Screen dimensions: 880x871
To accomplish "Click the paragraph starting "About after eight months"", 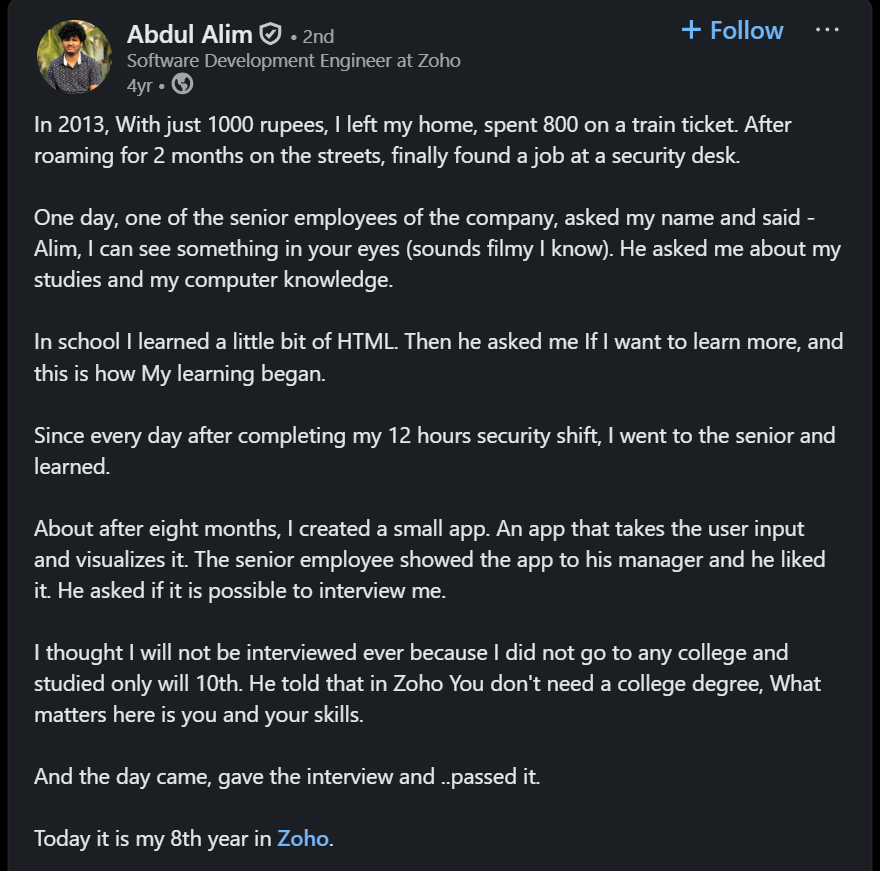I will (x=429, y=559).
